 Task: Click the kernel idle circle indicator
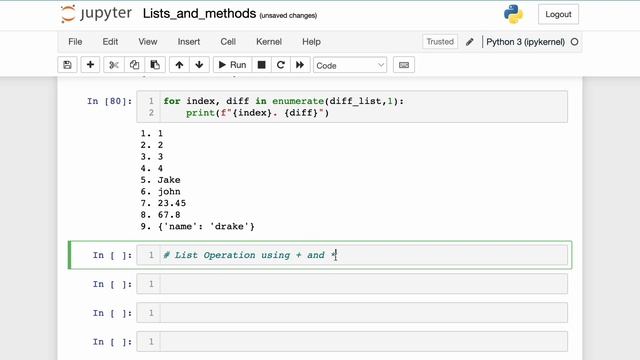(x=574, y=42)
